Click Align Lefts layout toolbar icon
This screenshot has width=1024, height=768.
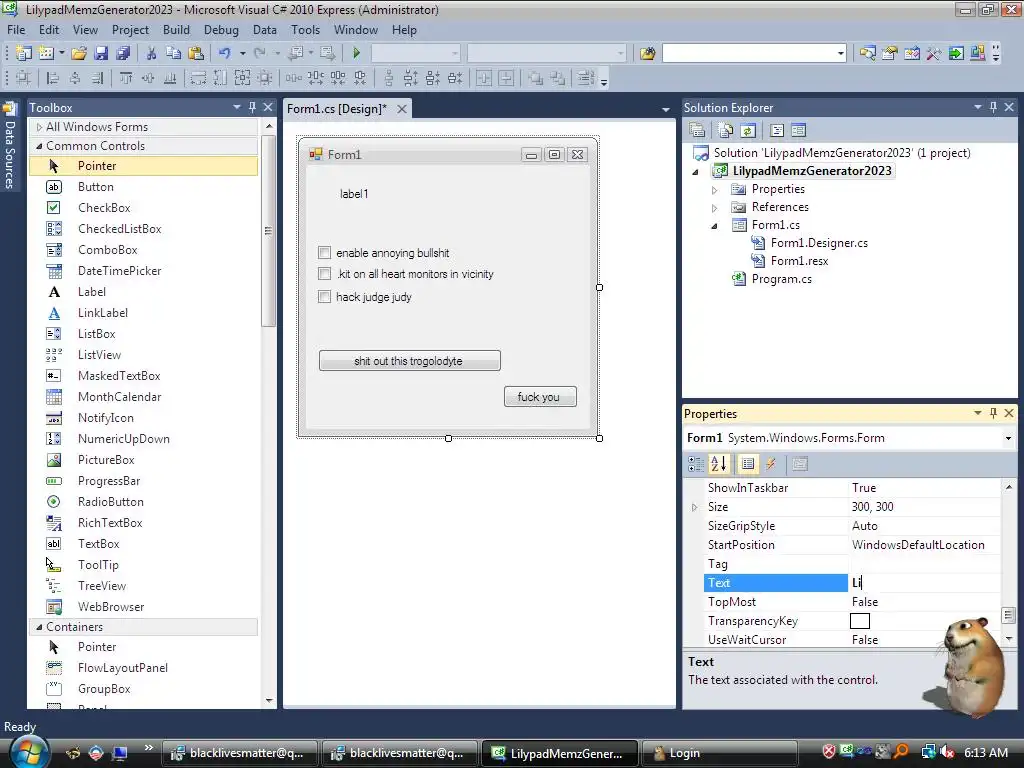(x=53, y=78)
